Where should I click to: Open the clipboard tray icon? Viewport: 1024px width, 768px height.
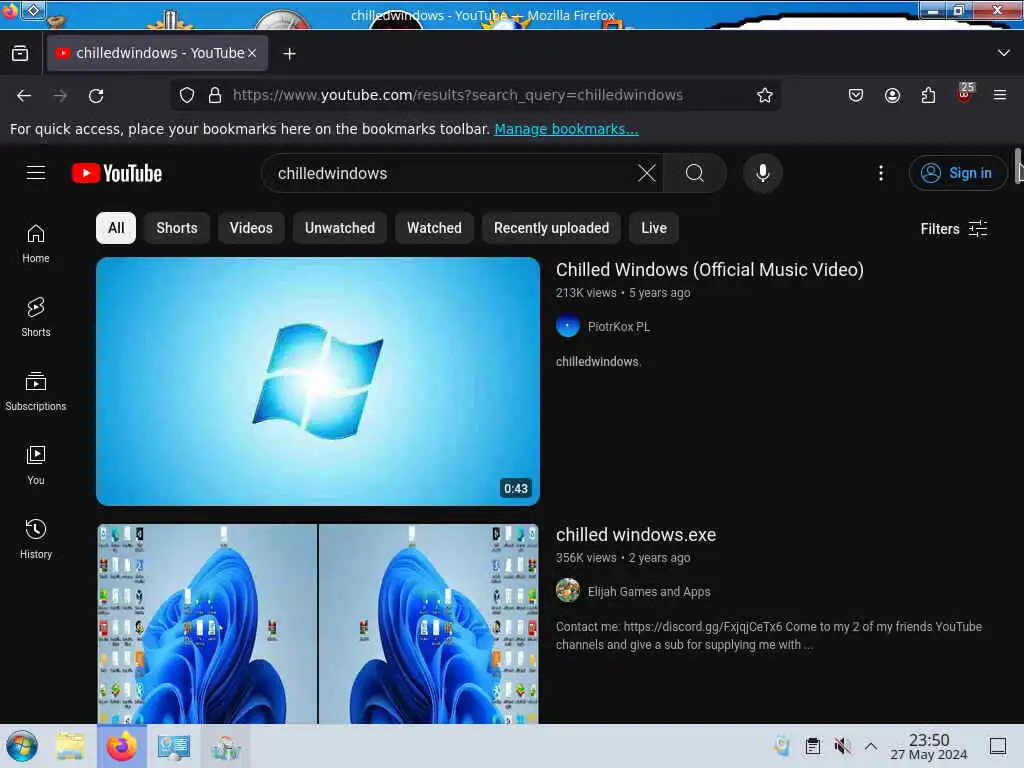pyautogui.click(x=812, y=746)
